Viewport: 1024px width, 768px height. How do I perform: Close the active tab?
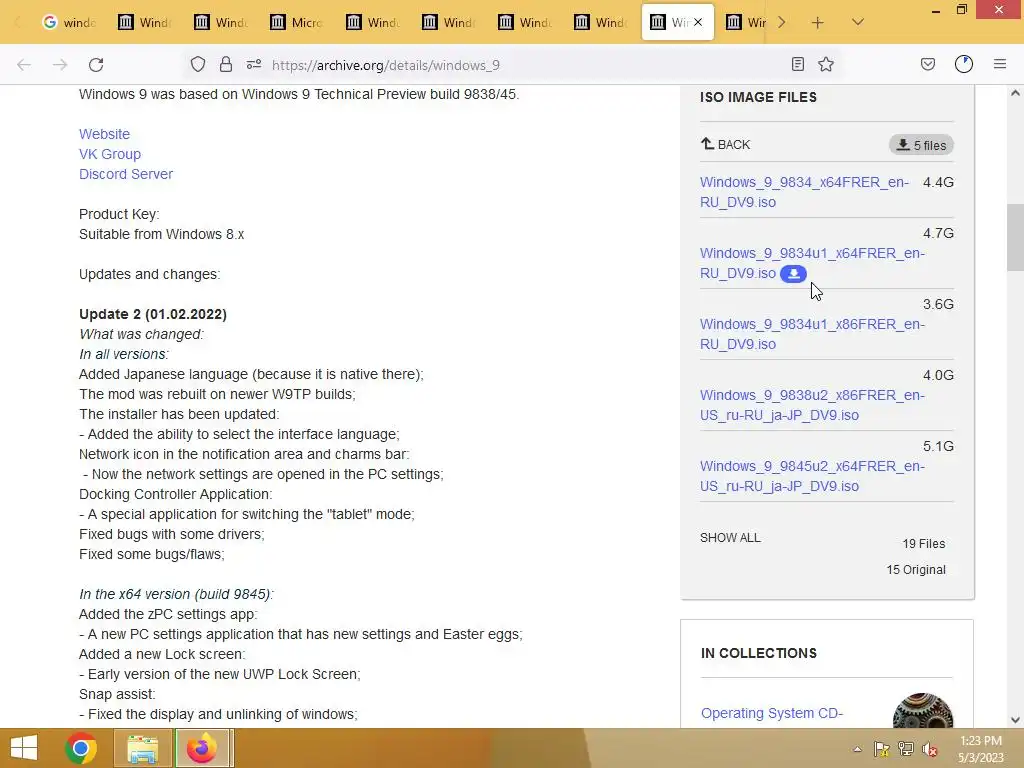point(698,22)
